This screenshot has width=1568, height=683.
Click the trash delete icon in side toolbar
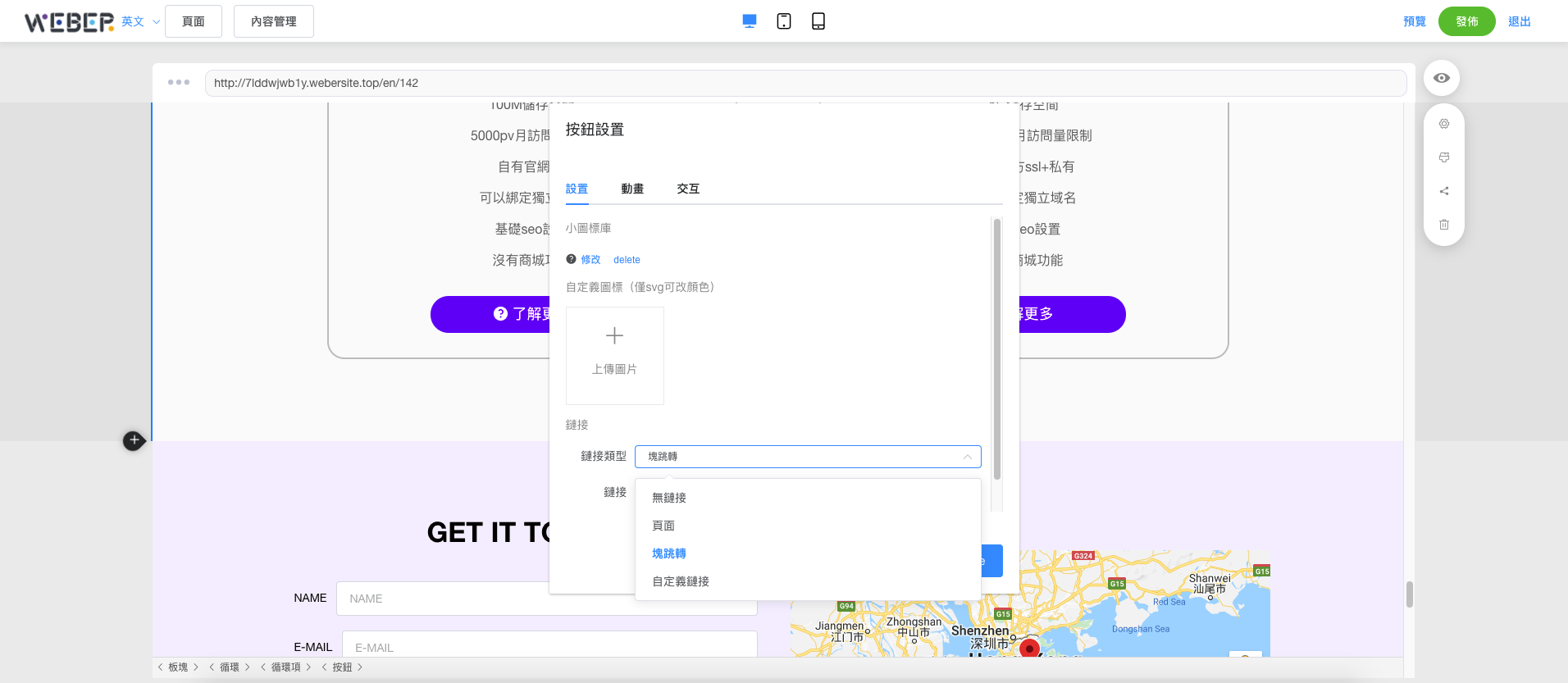tap(1444, 225)
